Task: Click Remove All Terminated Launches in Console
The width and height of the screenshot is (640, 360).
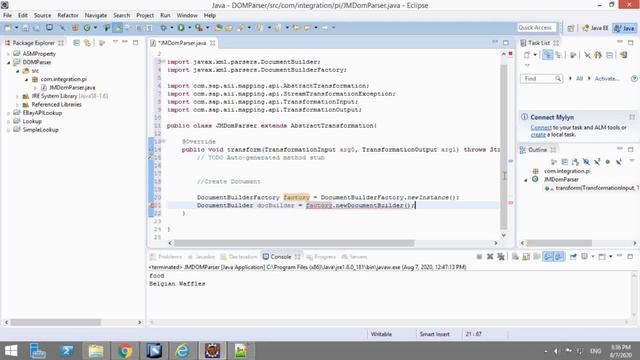Action: pos(501,257)
